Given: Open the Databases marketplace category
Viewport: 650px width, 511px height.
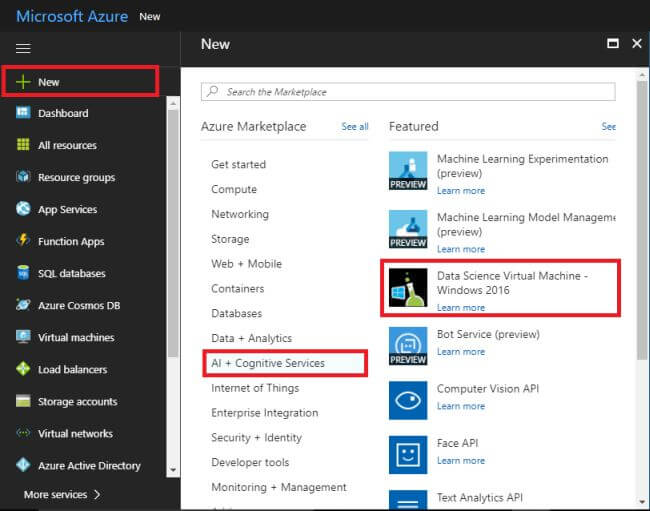Looking at the screenshot, I should tap(237, 313).
